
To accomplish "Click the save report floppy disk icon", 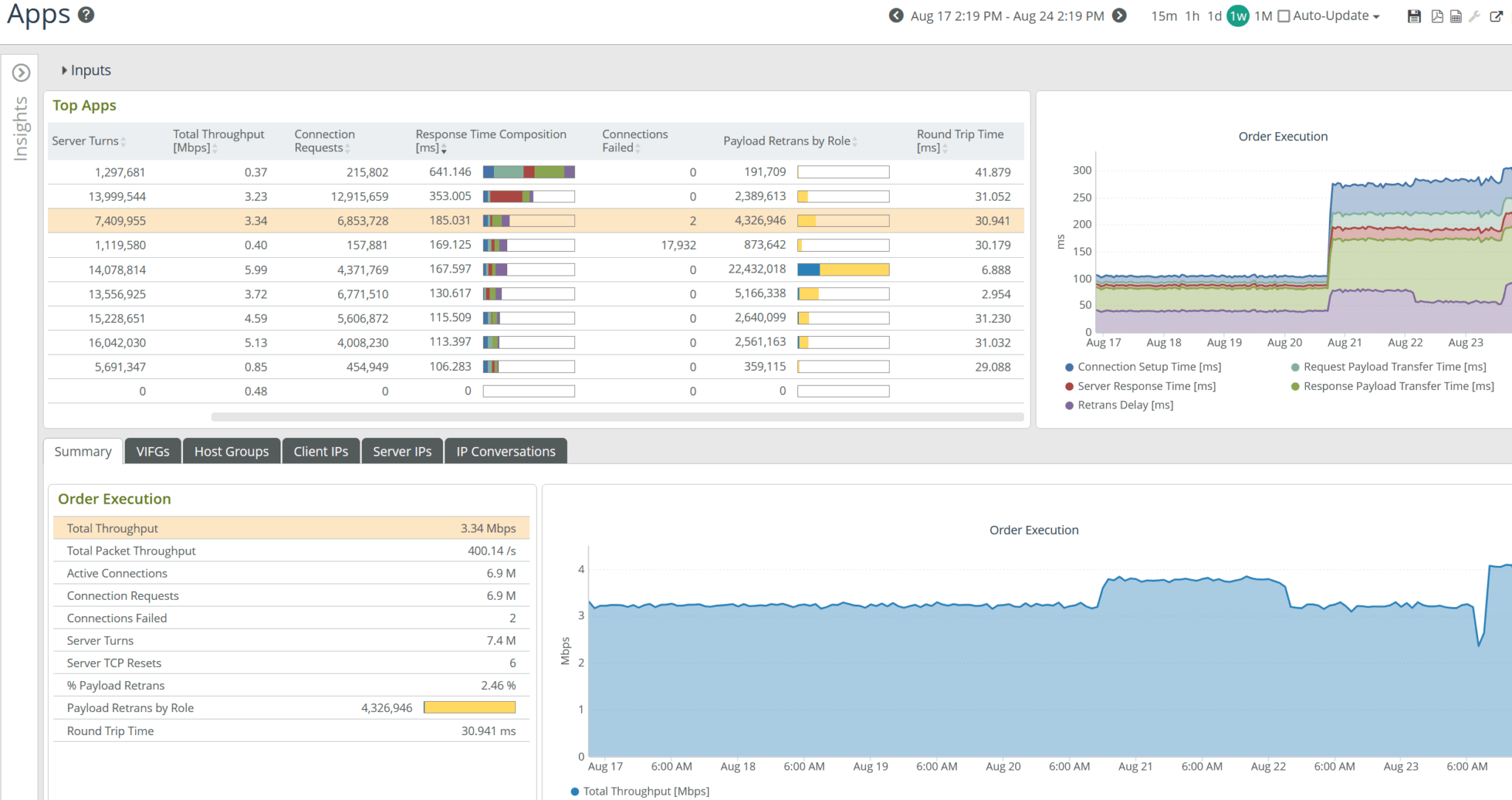I will tap(1415, 16).
